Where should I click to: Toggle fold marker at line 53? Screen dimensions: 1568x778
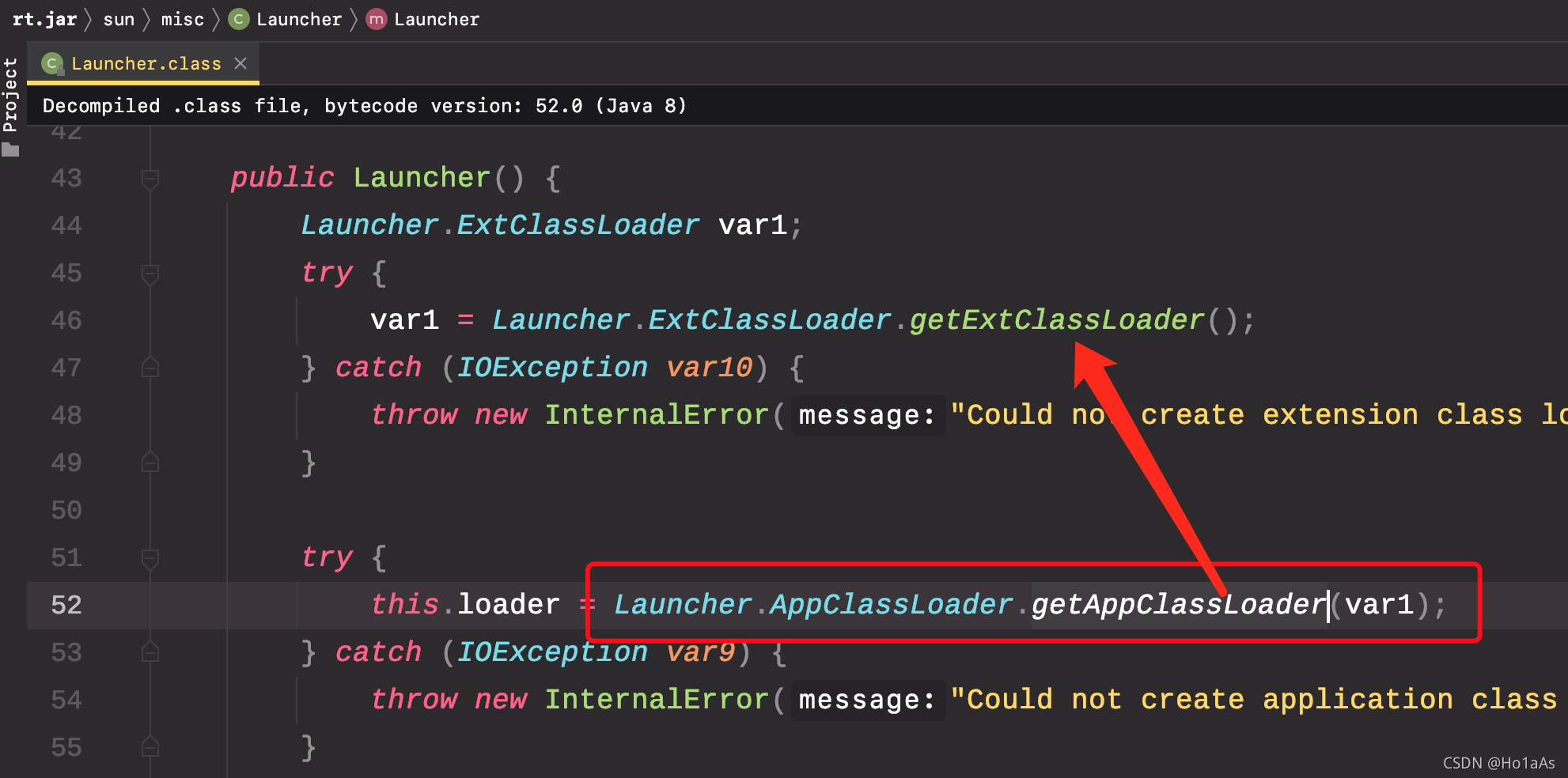tap(150, 652)
